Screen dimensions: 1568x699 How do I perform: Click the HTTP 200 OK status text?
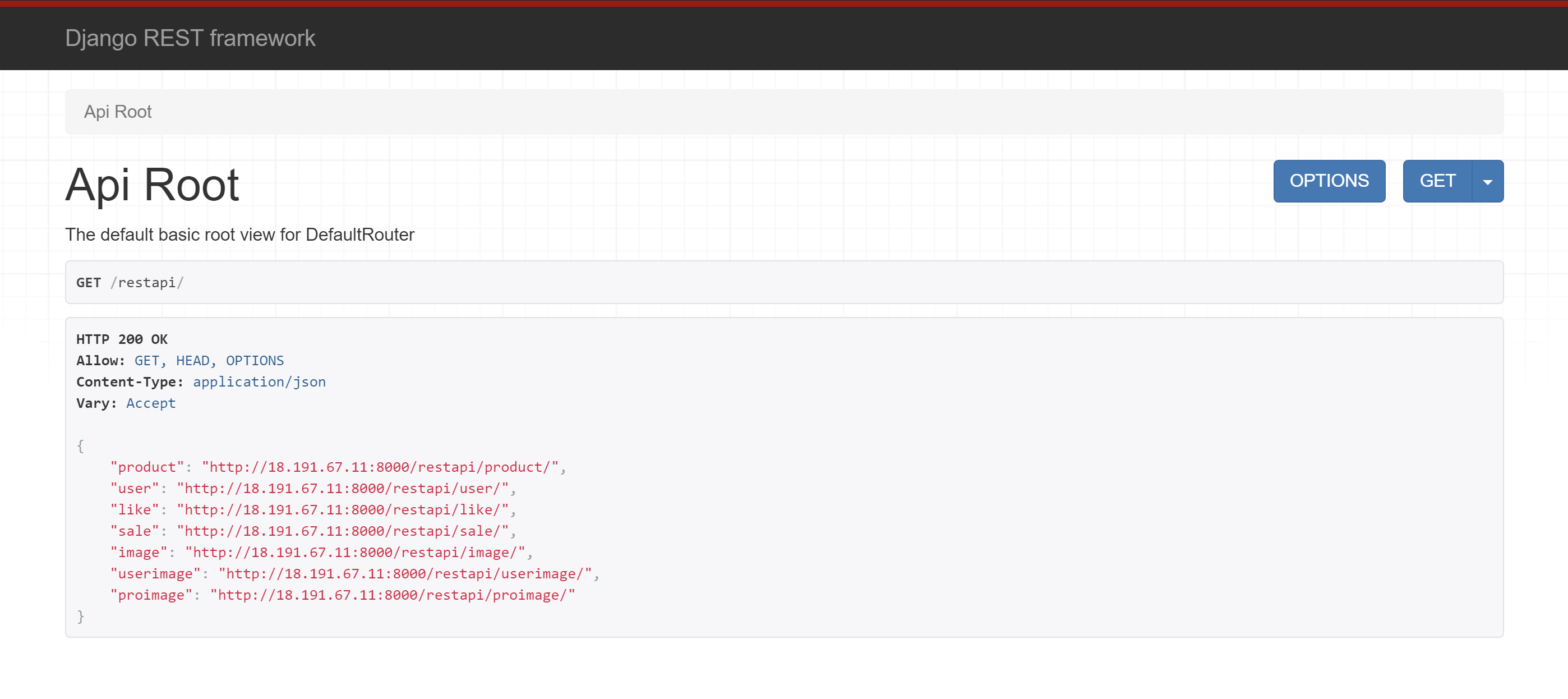pos(122,339)
